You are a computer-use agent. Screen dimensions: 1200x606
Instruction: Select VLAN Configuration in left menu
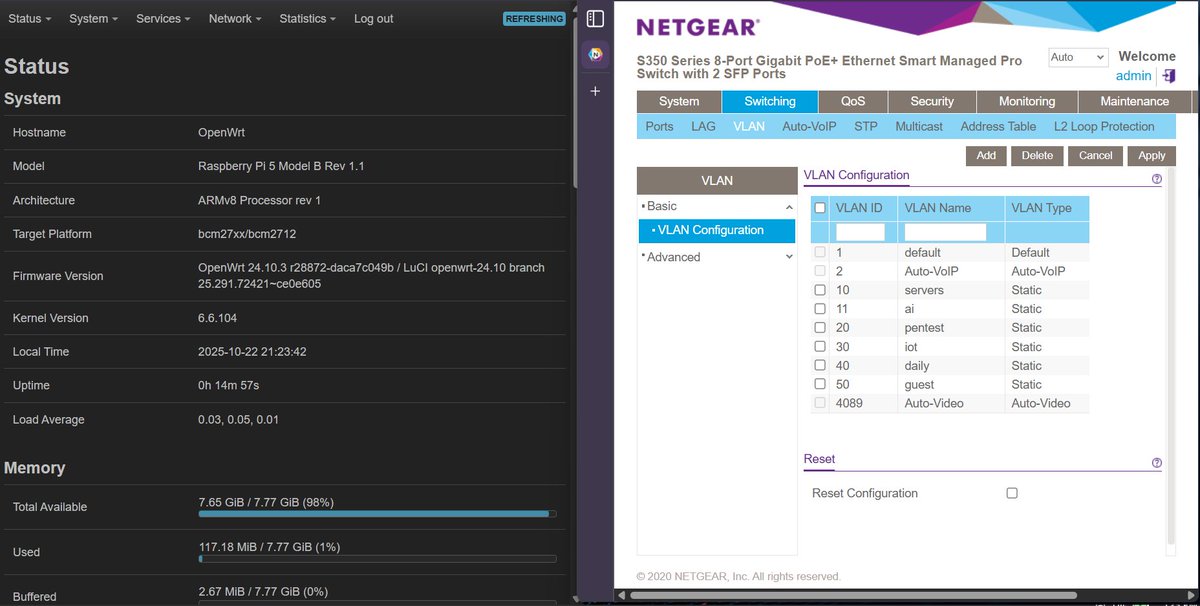[x=717, y=230]
